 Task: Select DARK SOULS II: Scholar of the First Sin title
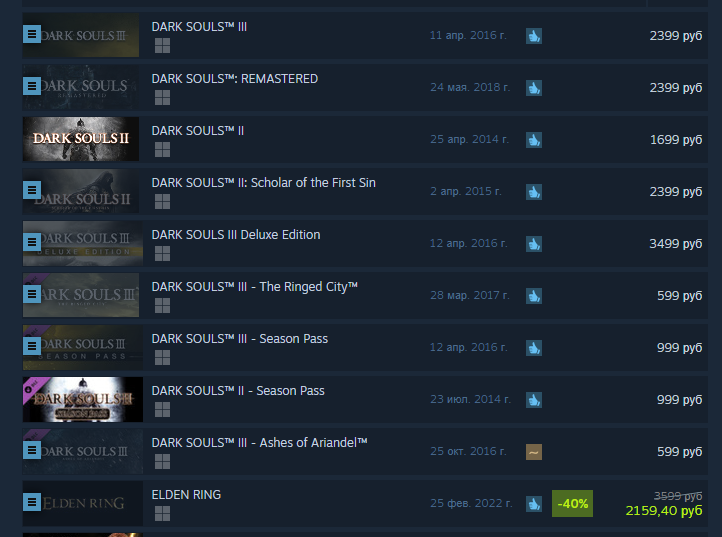click(x=263, y=183)
